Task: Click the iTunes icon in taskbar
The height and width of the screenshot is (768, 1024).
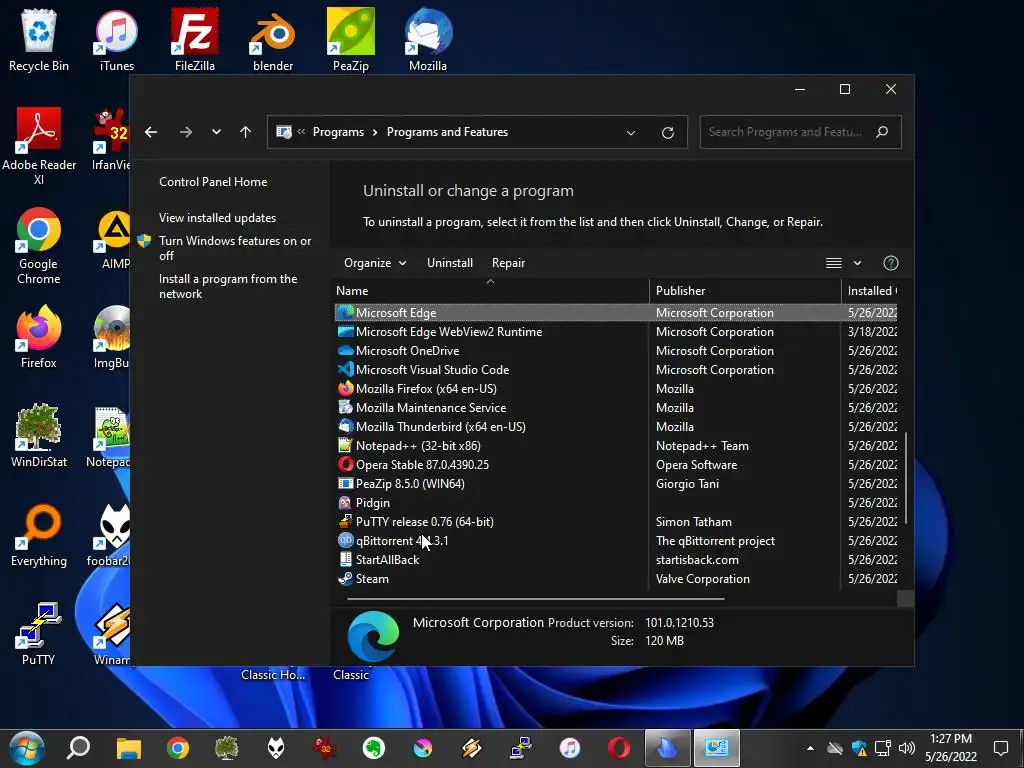Action: 569,748
